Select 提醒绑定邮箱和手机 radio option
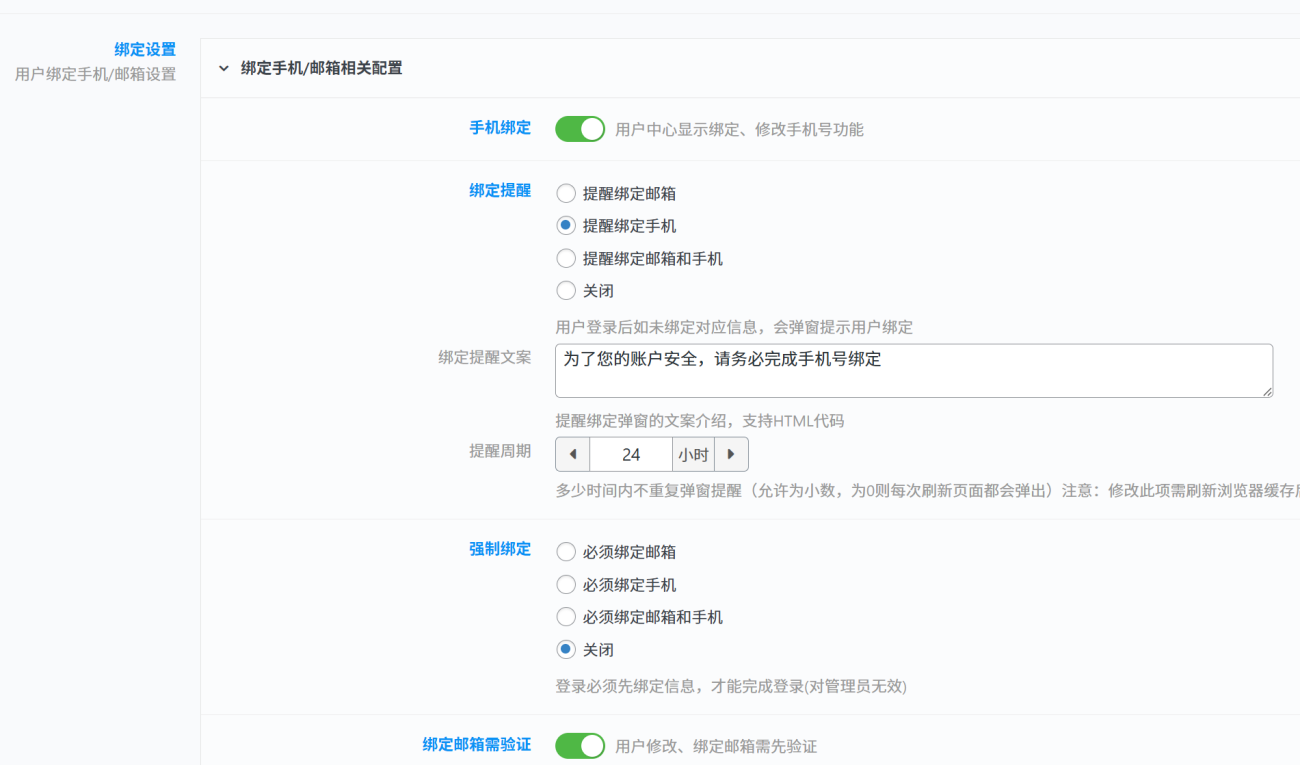Screen dimensions: 1300x765 coord(566,259)
